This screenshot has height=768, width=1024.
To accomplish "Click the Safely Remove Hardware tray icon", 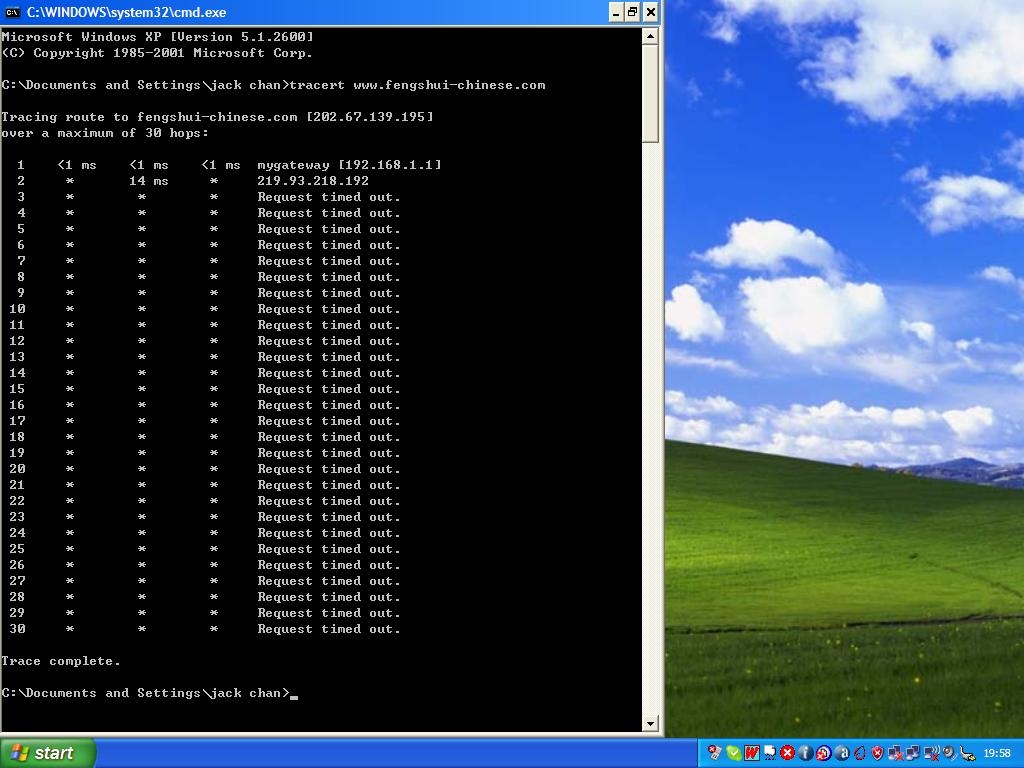I will click(x=968, y=753).
